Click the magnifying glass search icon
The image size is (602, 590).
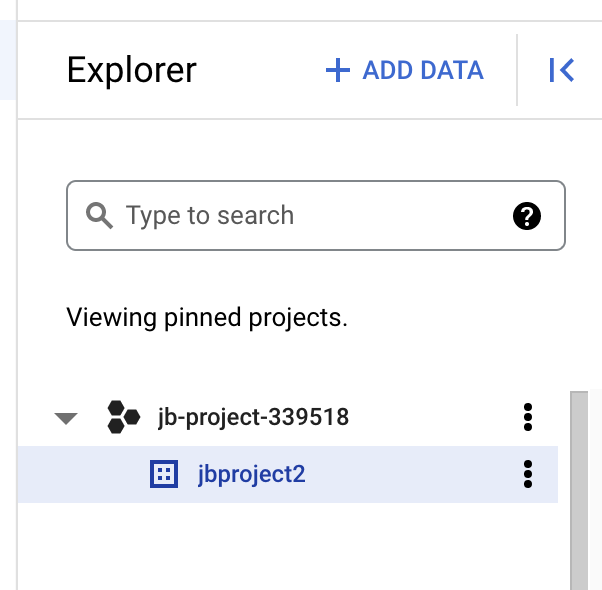[x=100, y=215]
